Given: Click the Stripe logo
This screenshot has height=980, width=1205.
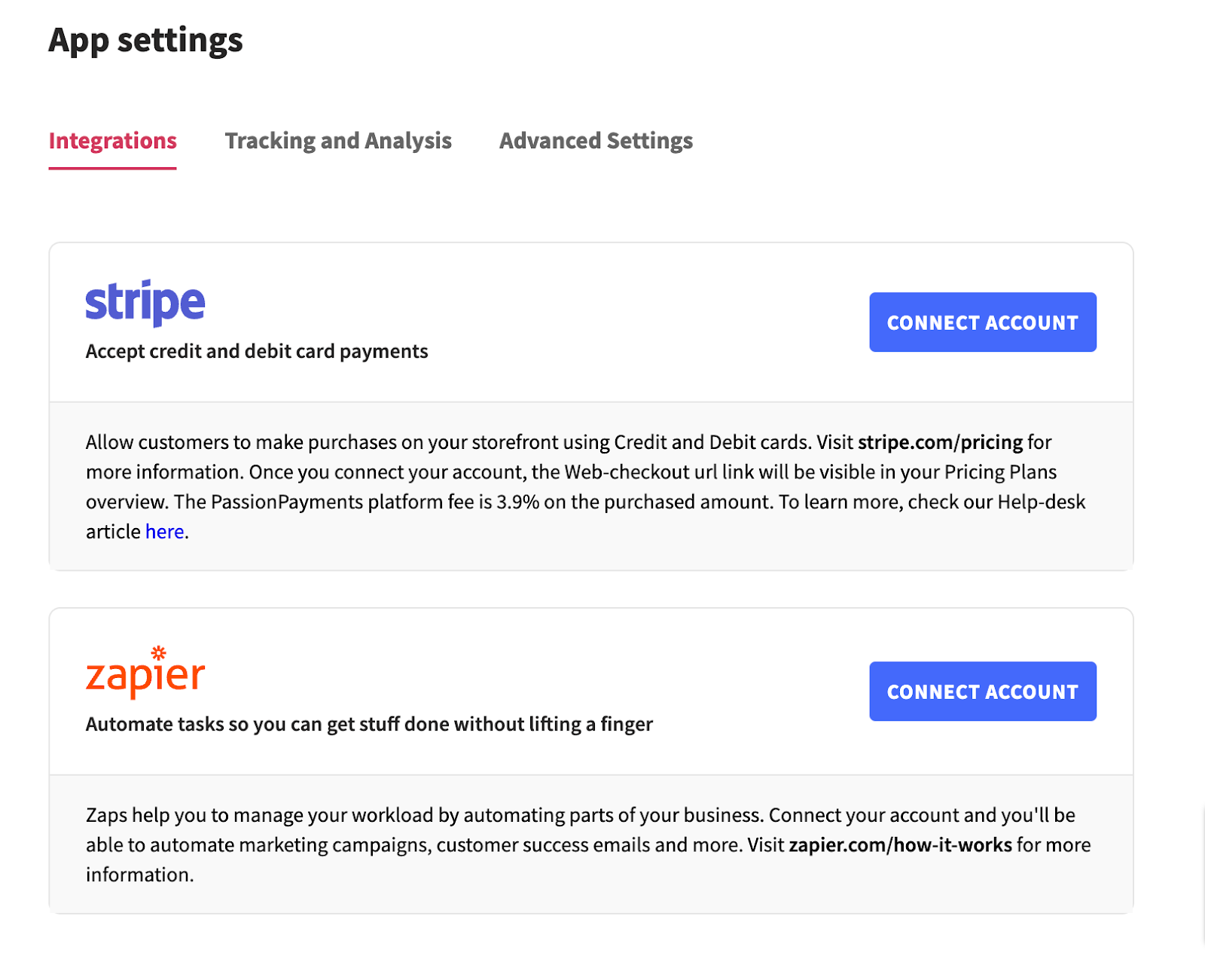Looking at the screenshot, I should (x=145, y=303).
